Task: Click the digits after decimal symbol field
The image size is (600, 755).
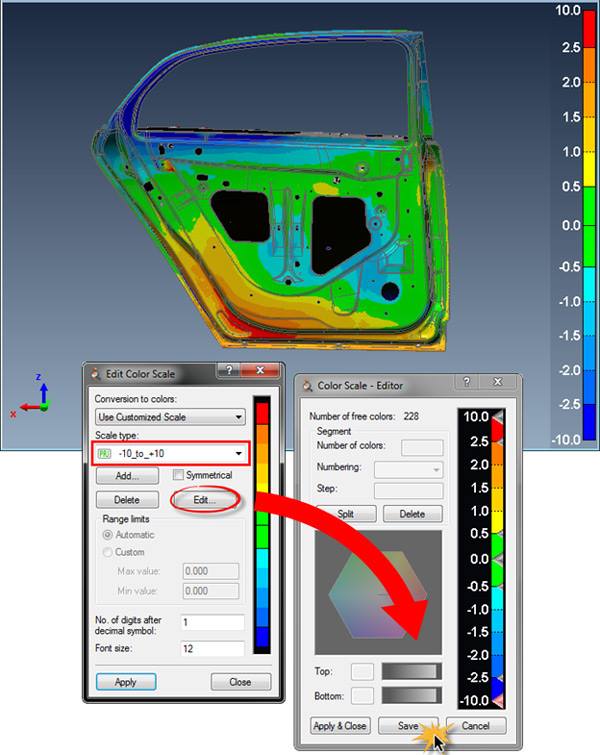Action: pyautogui.click(x=212, y=622)
